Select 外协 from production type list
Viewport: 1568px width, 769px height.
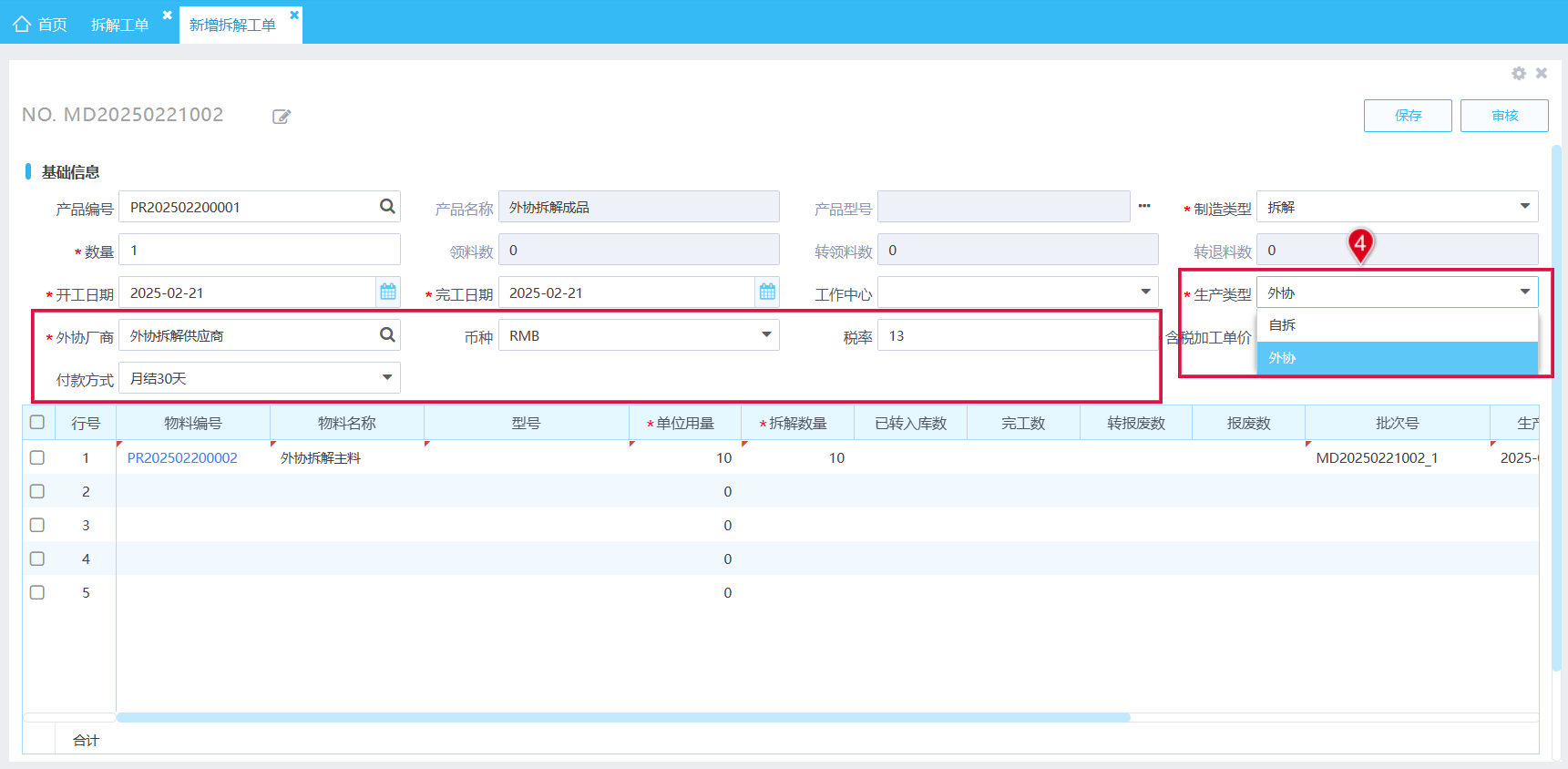1398,358
